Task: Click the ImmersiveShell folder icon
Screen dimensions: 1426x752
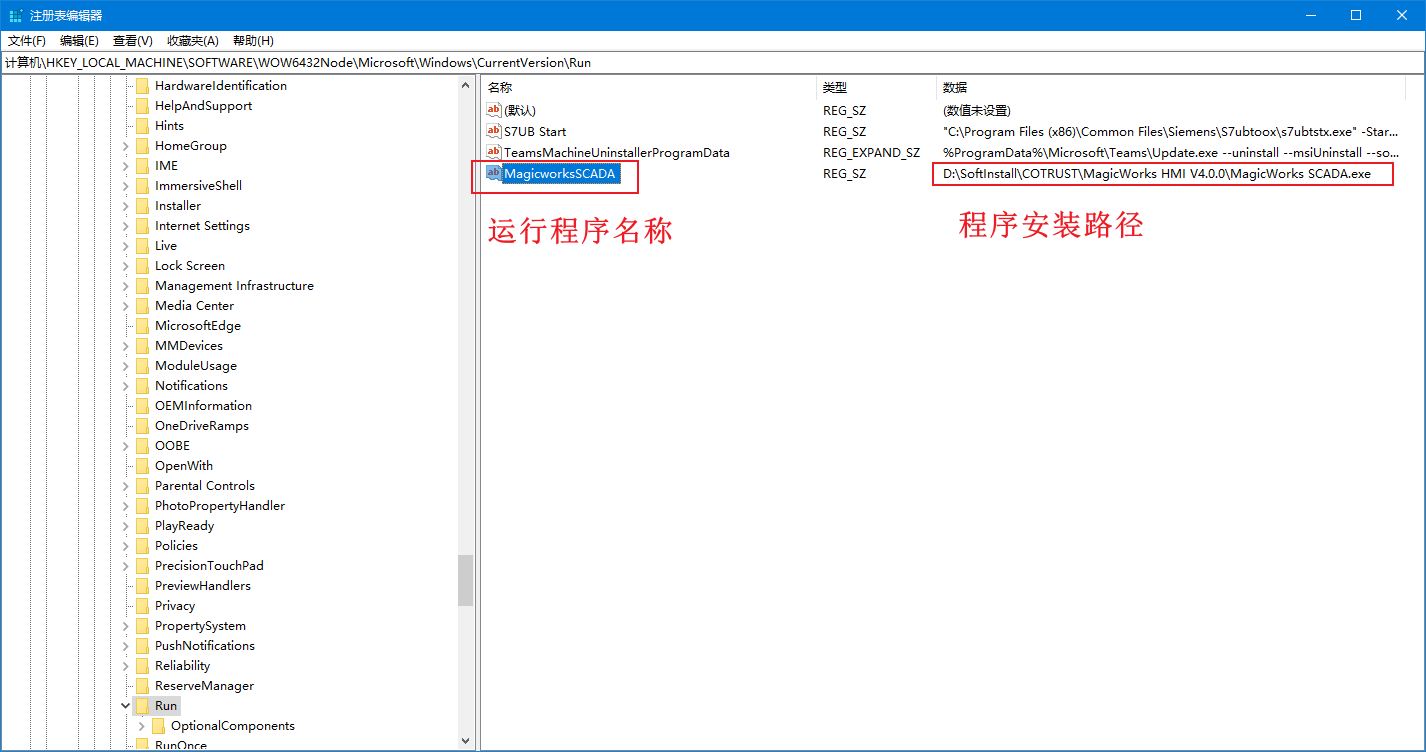Action: point(142,186)
